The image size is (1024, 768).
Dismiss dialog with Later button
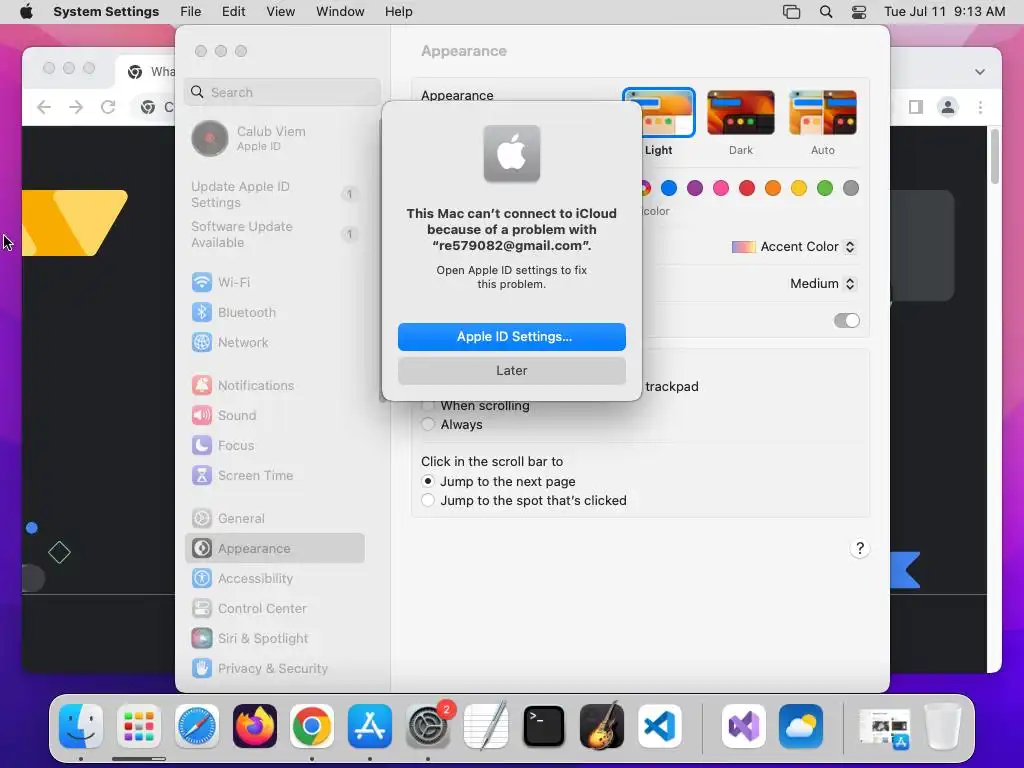(512, 371)
